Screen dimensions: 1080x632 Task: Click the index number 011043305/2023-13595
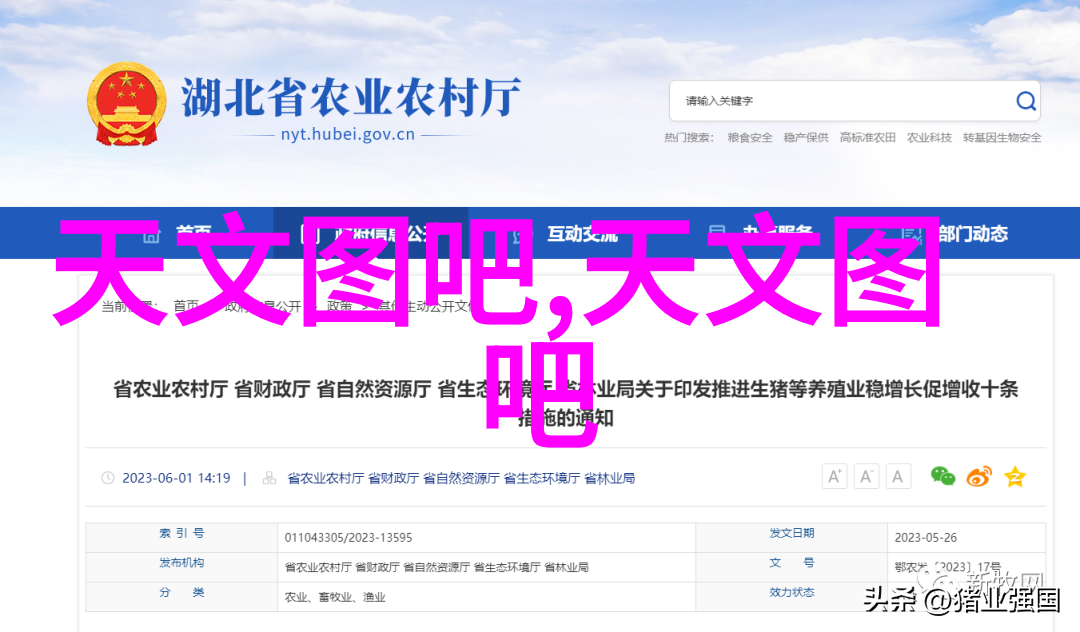pyautogui.click(x=349, y=538)
